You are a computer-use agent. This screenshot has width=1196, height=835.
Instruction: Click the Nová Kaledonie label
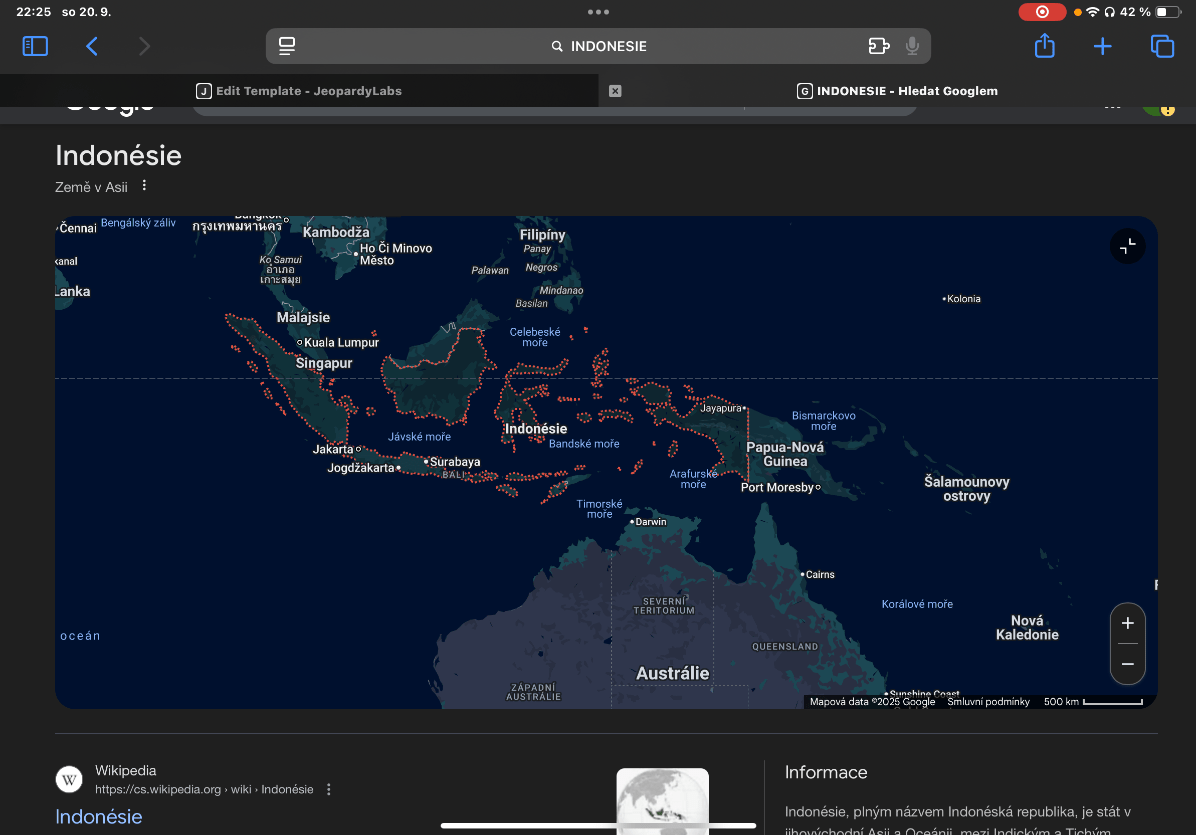click(x=1027, y=628)
